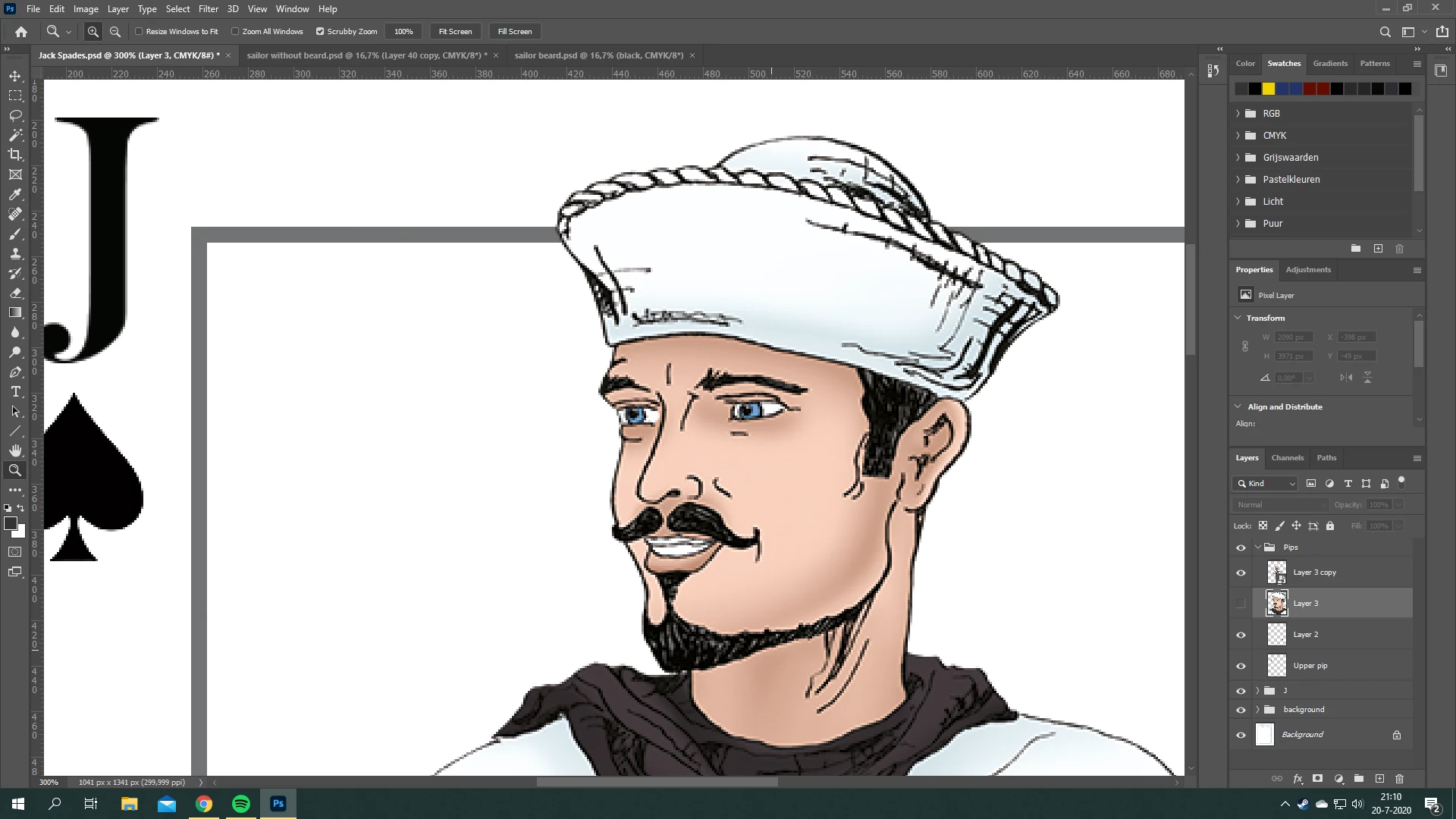The width and height of the screenshot is (1456, 819).
Task: Select the Hand tool
Action: tap(15, 450)
